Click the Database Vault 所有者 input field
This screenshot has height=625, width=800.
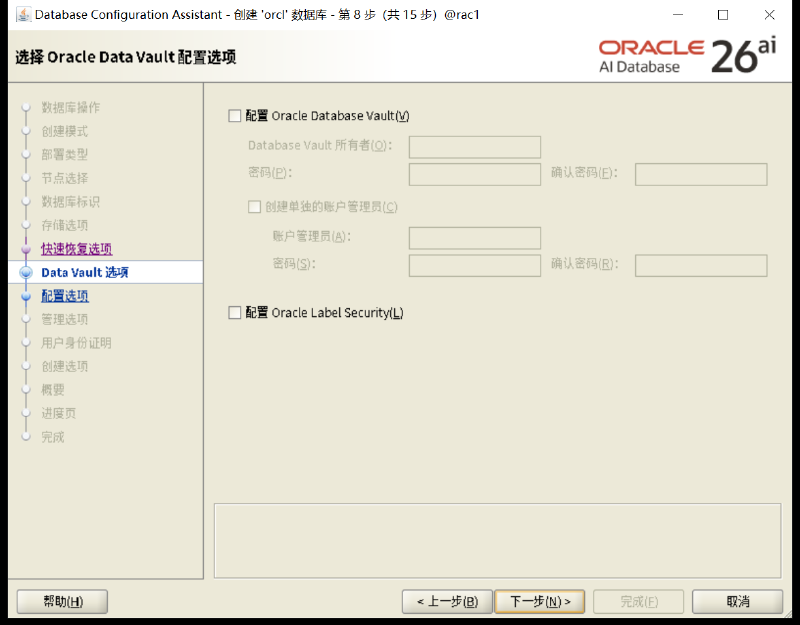coord(474,147)
